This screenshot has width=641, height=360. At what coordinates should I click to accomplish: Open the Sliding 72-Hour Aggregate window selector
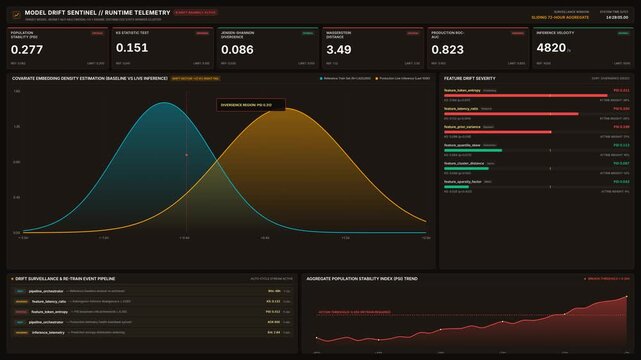560,18
